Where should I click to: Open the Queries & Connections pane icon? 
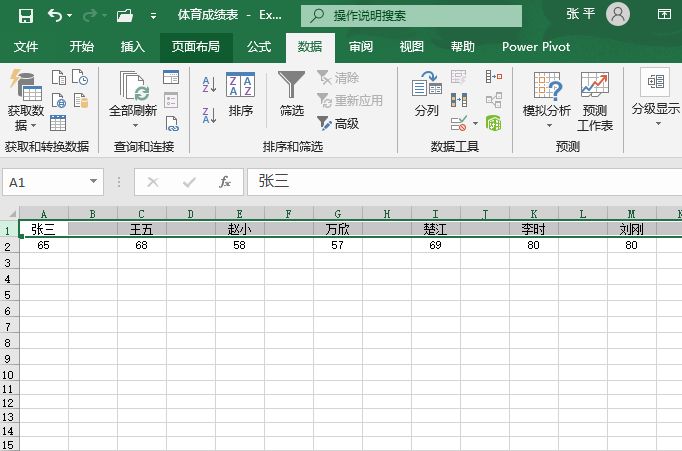coord(171,77)
